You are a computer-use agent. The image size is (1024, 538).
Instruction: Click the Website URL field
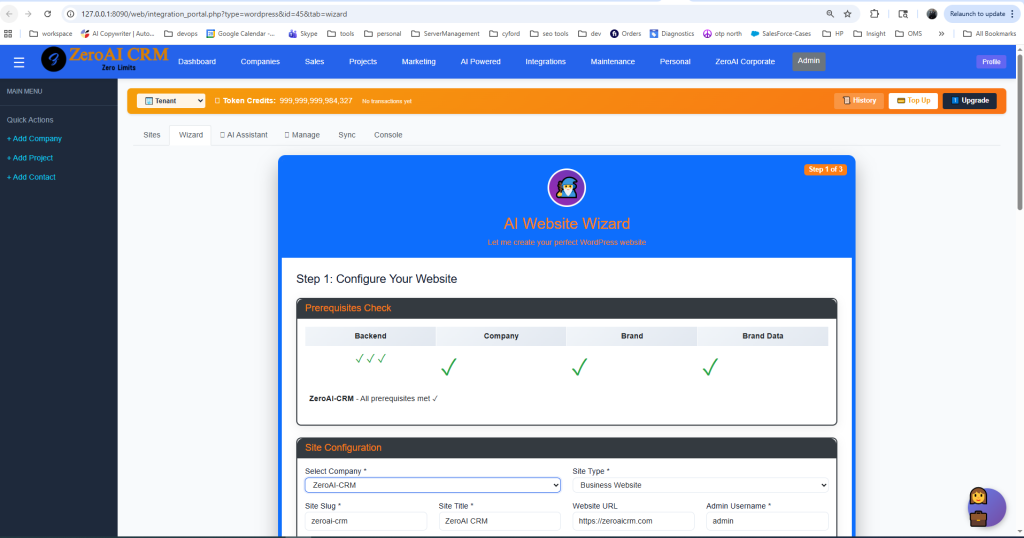[633, 521]
